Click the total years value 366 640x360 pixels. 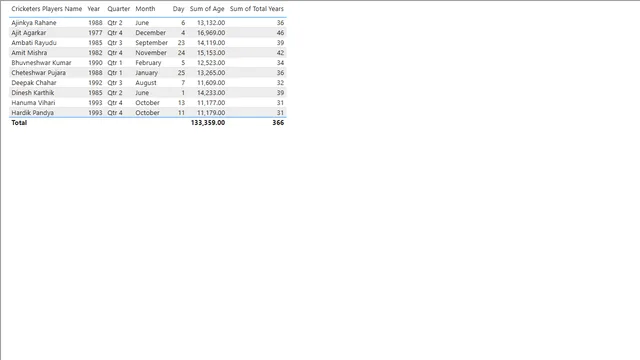pos(278,122)
